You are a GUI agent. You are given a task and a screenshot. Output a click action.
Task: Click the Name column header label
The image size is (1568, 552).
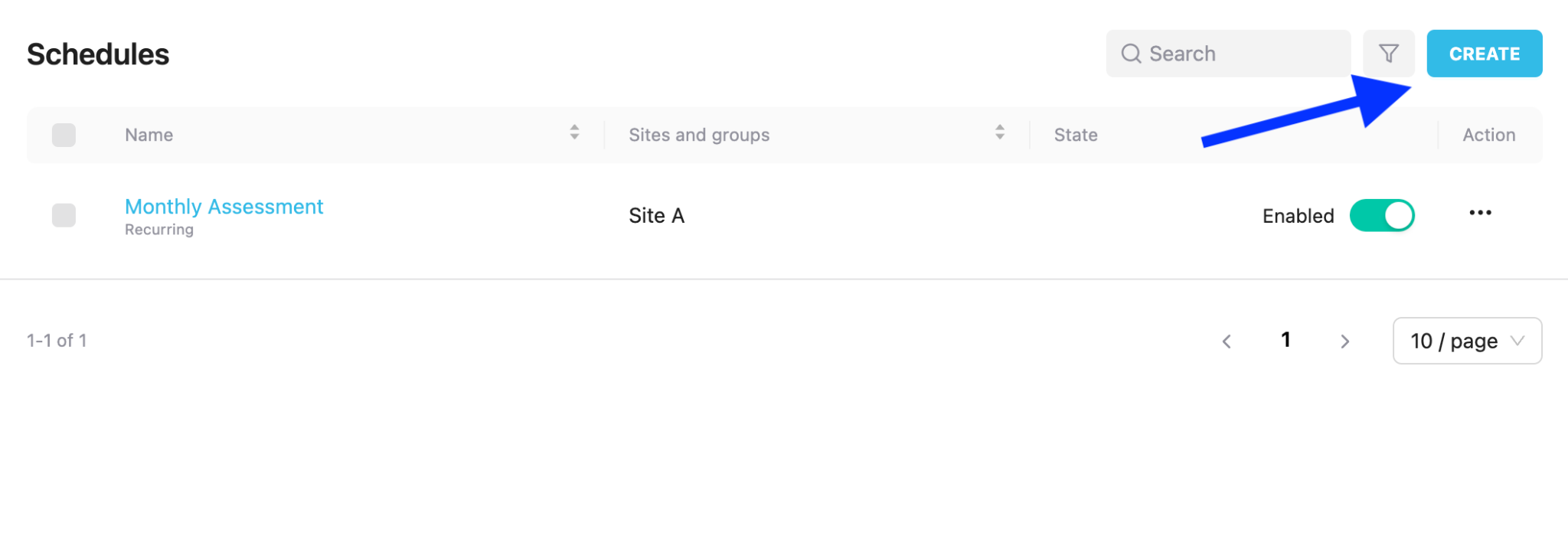[149, 135]
